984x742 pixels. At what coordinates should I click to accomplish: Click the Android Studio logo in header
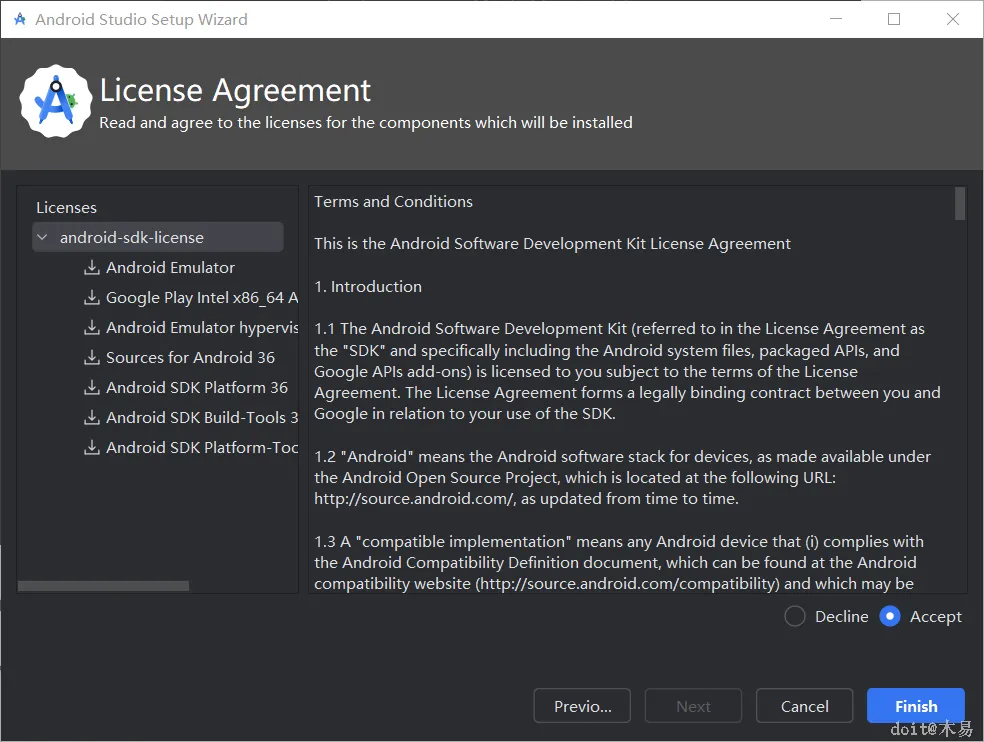coord(55,101)
